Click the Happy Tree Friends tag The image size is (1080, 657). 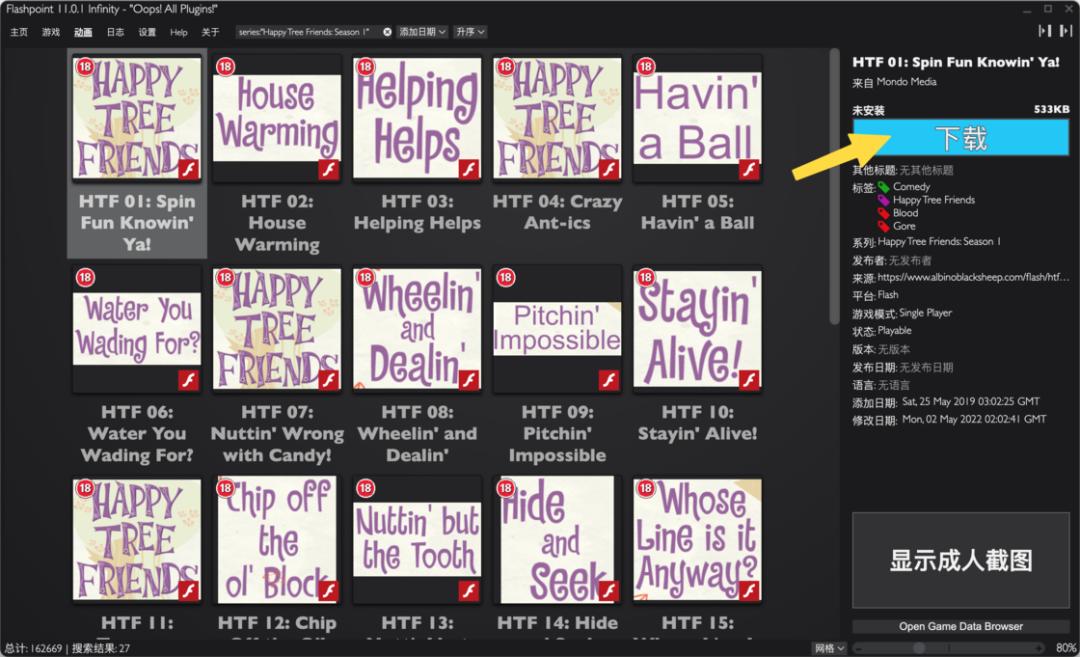(x=934, y=200)
